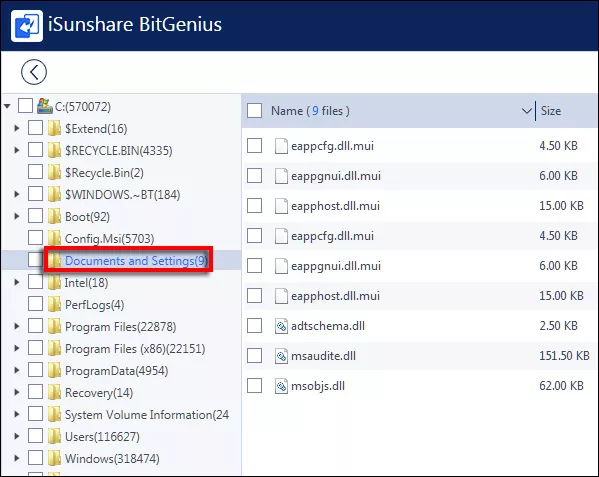Image resolution: width=599 pixels, height=477 pixels.
Task: Click the adtschema.dll file icon
Action: click(281, 326)
